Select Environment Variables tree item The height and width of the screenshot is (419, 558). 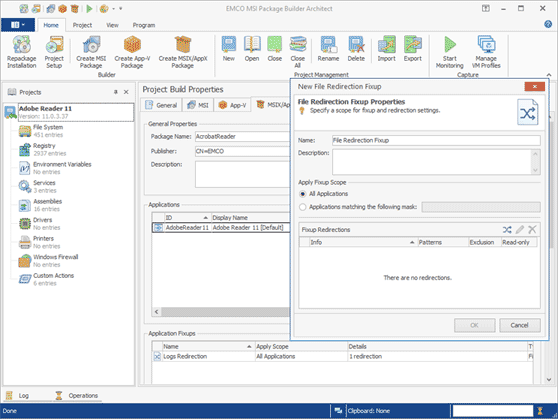click(55, 168)
